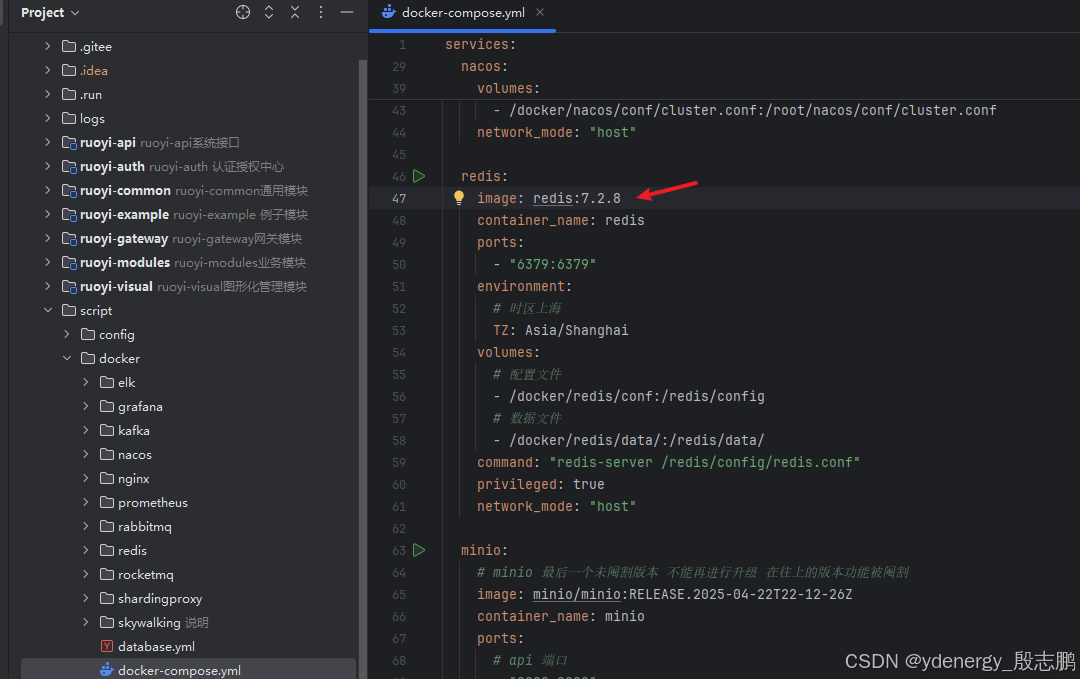Click the yellow lightbulb intention icon

459,198
